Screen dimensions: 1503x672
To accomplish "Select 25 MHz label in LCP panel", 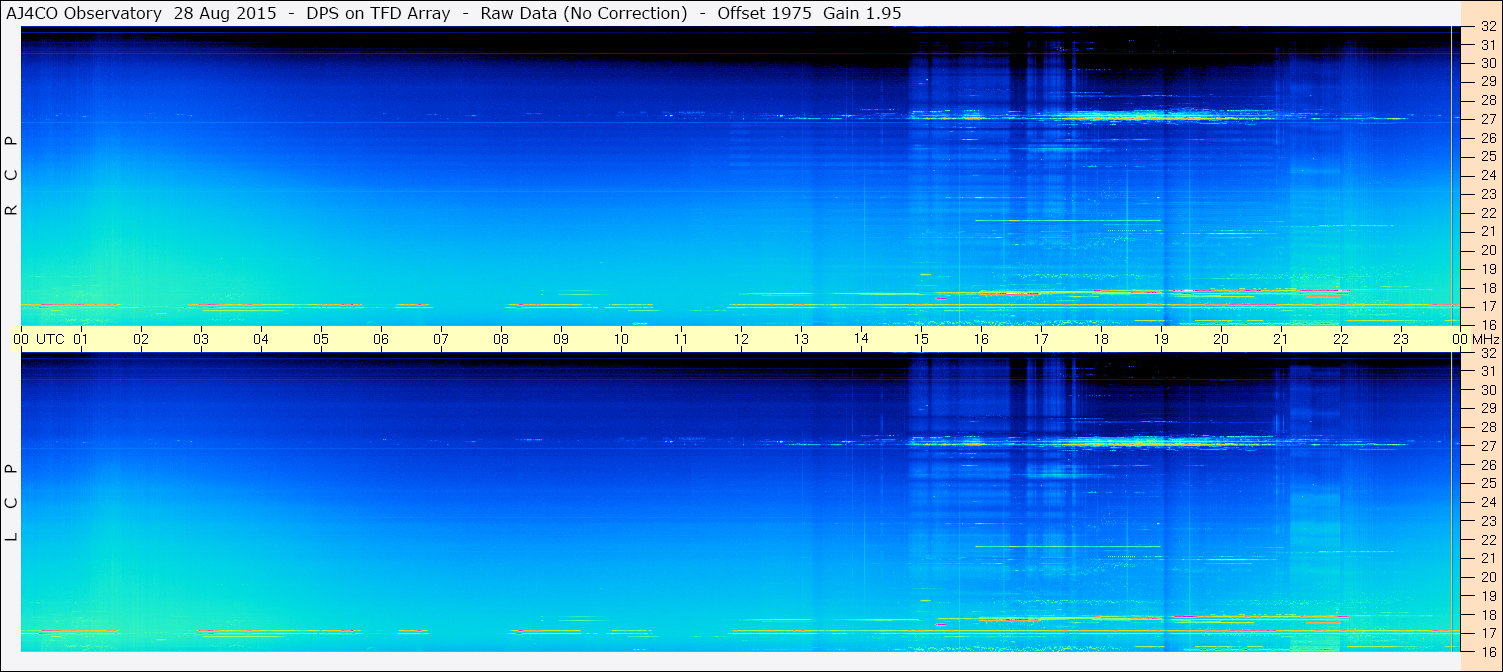I will tap(1487, 483).
